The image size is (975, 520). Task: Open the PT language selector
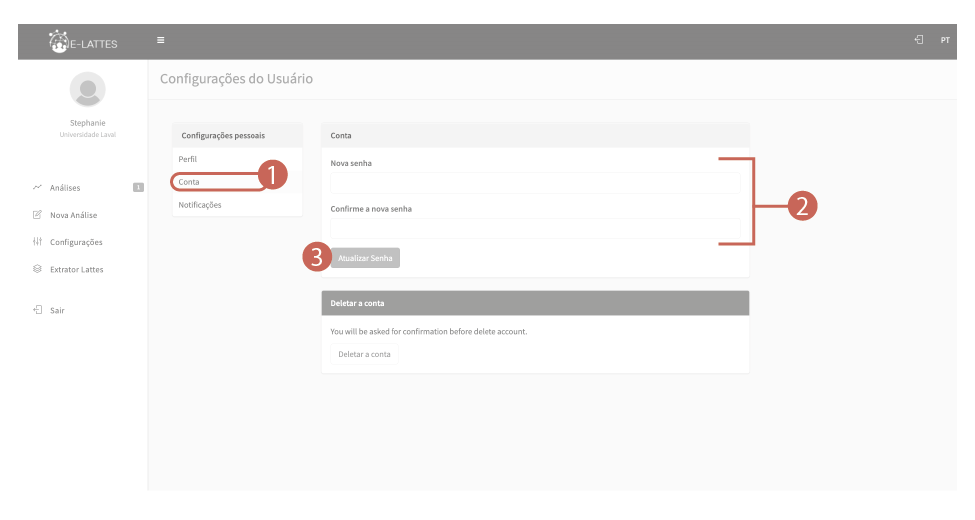point(944,41)
